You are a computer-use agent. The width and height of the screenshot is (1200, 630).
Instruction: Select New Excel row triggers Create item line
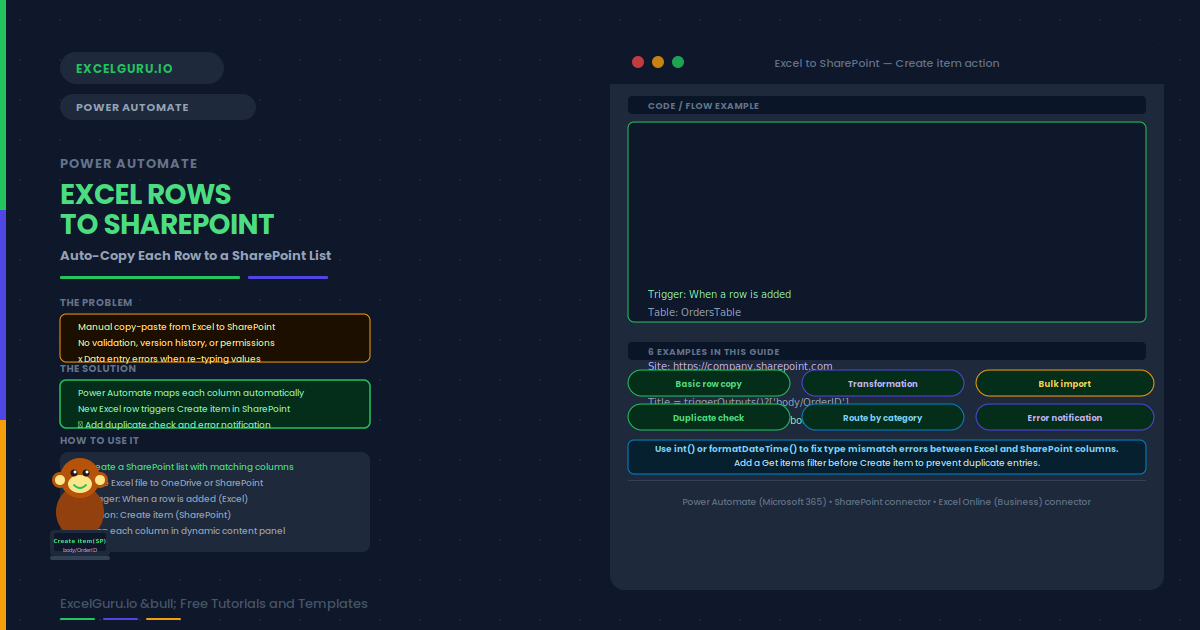[184, 409]
